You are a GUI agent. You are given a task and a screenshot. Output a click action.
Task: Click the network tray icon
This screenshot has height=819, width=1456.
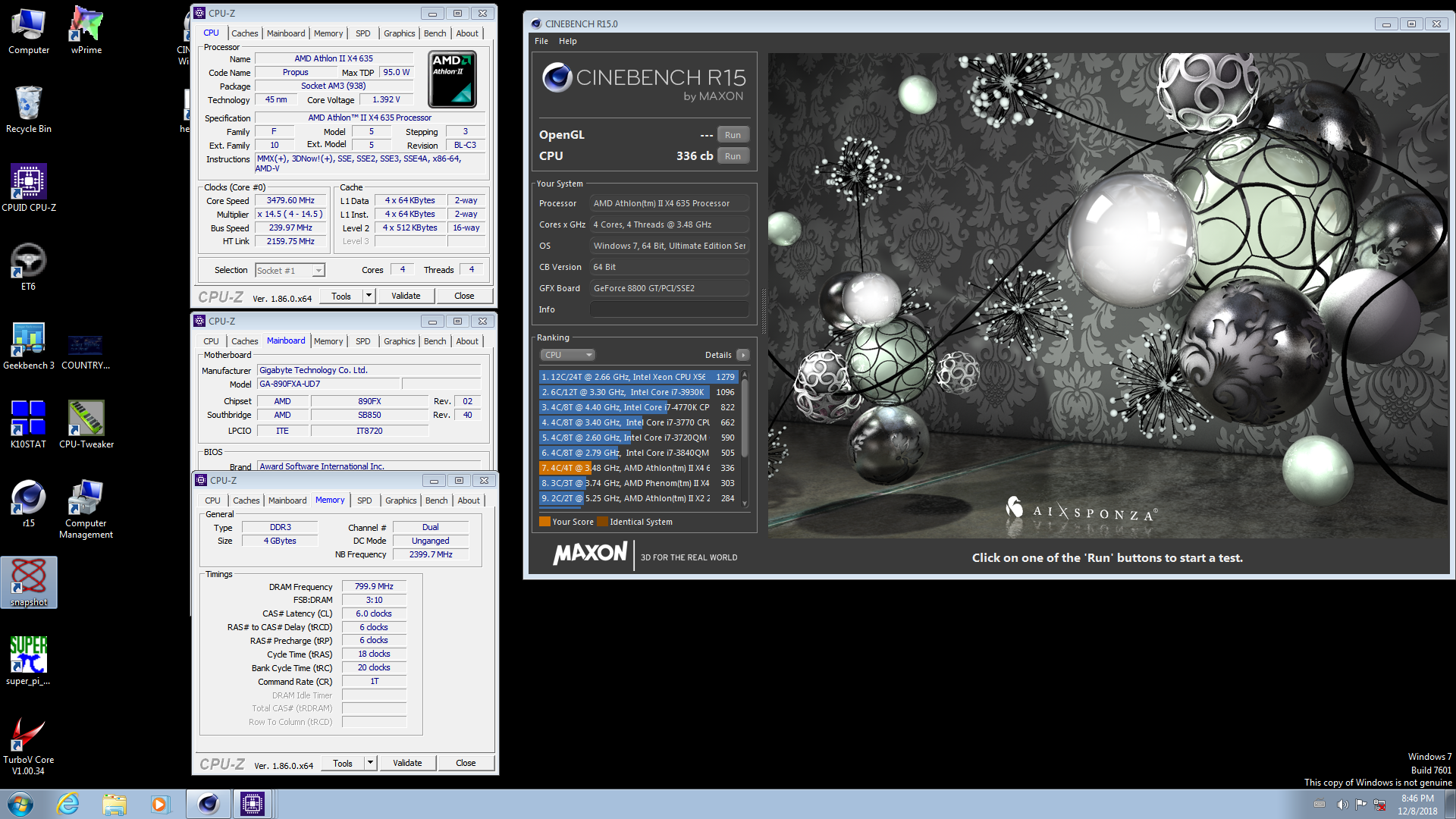tap(1380, 805)
